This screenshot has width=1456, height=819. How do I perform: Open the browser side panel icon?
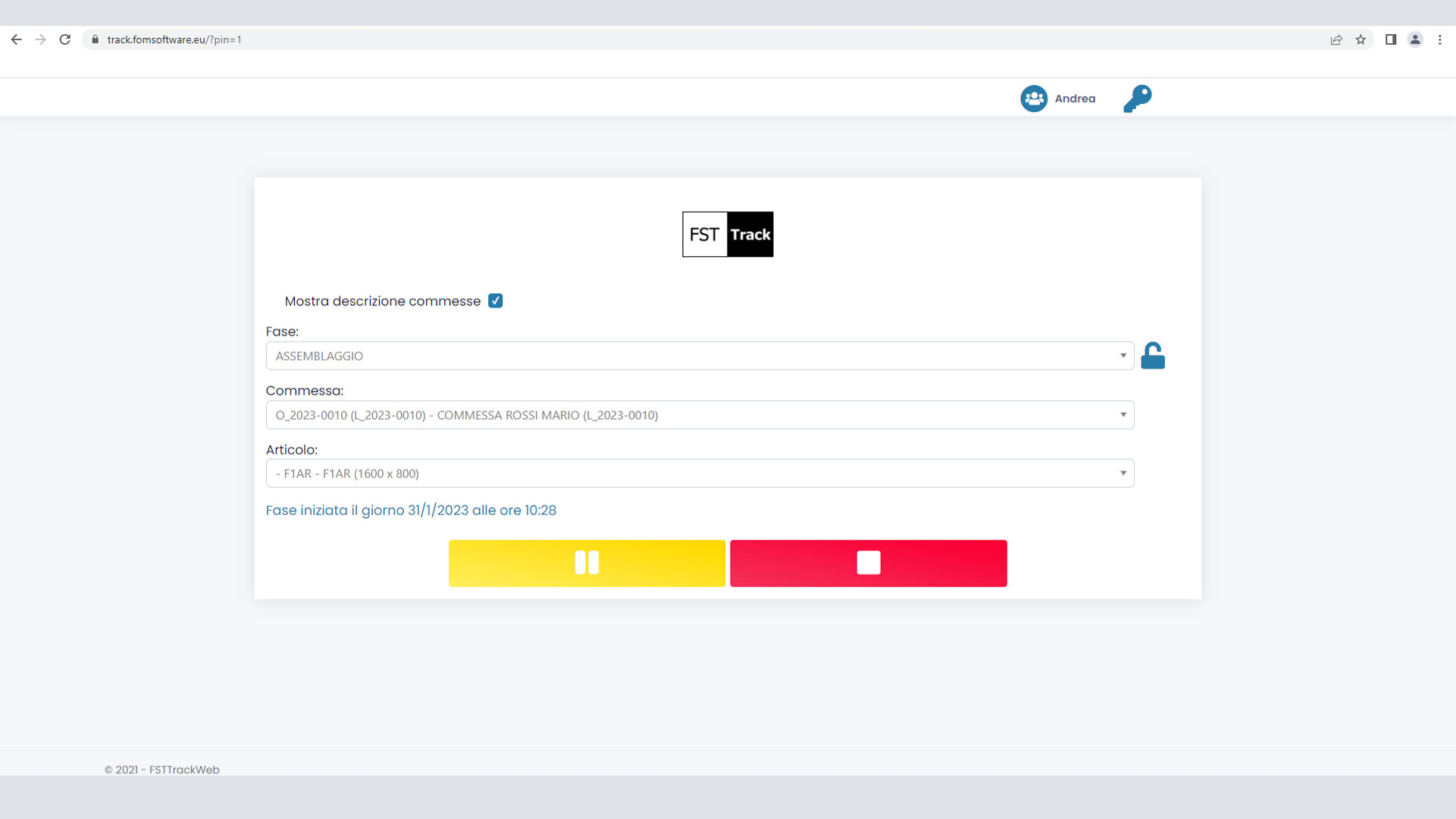(x=1391, y=39)
